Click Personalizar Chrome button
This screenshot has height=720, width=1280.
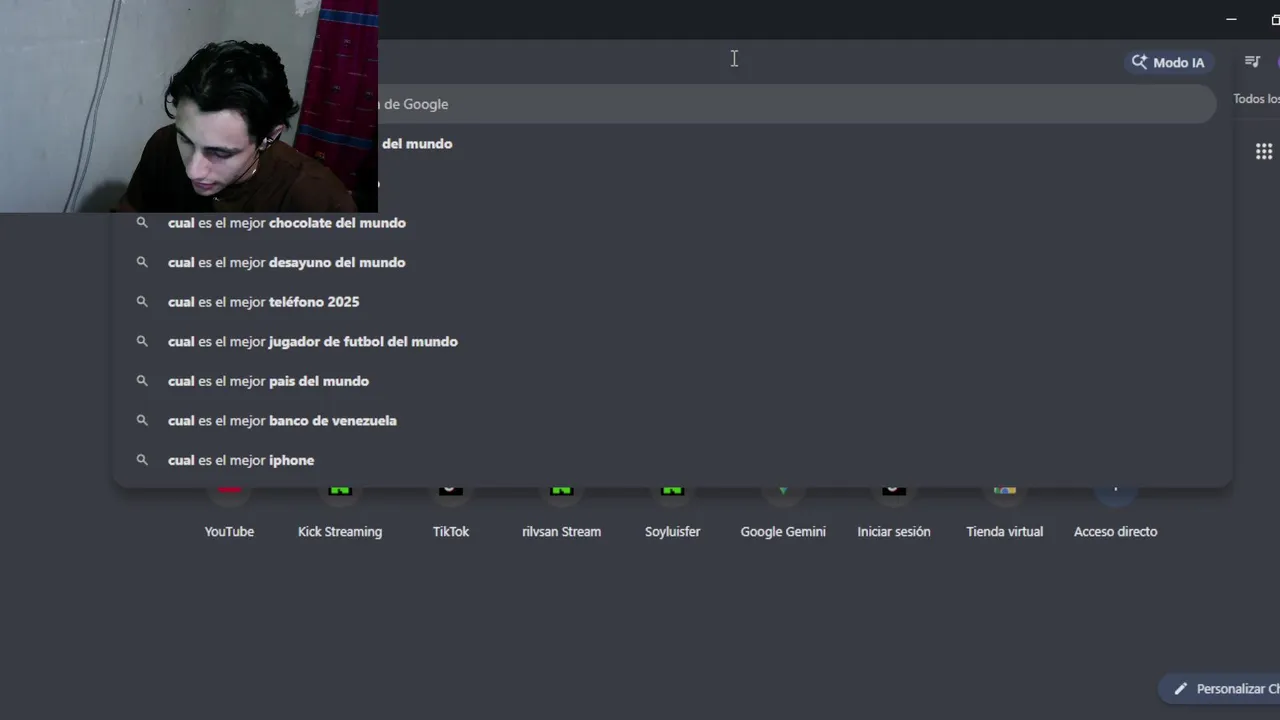pos(1220,689)
